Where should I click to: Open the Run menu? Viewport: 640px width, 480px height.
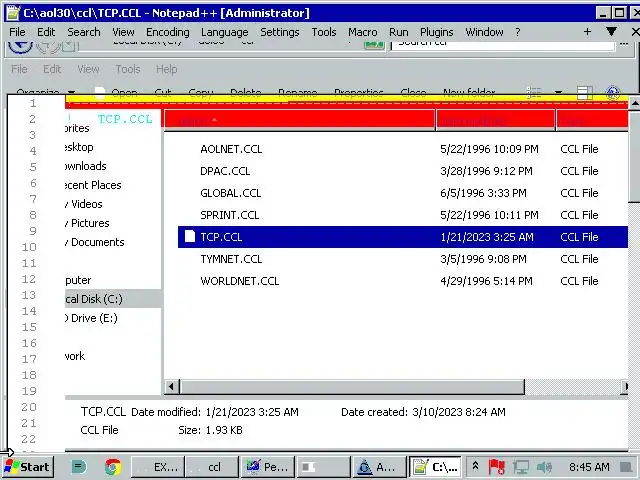[398, 32]
